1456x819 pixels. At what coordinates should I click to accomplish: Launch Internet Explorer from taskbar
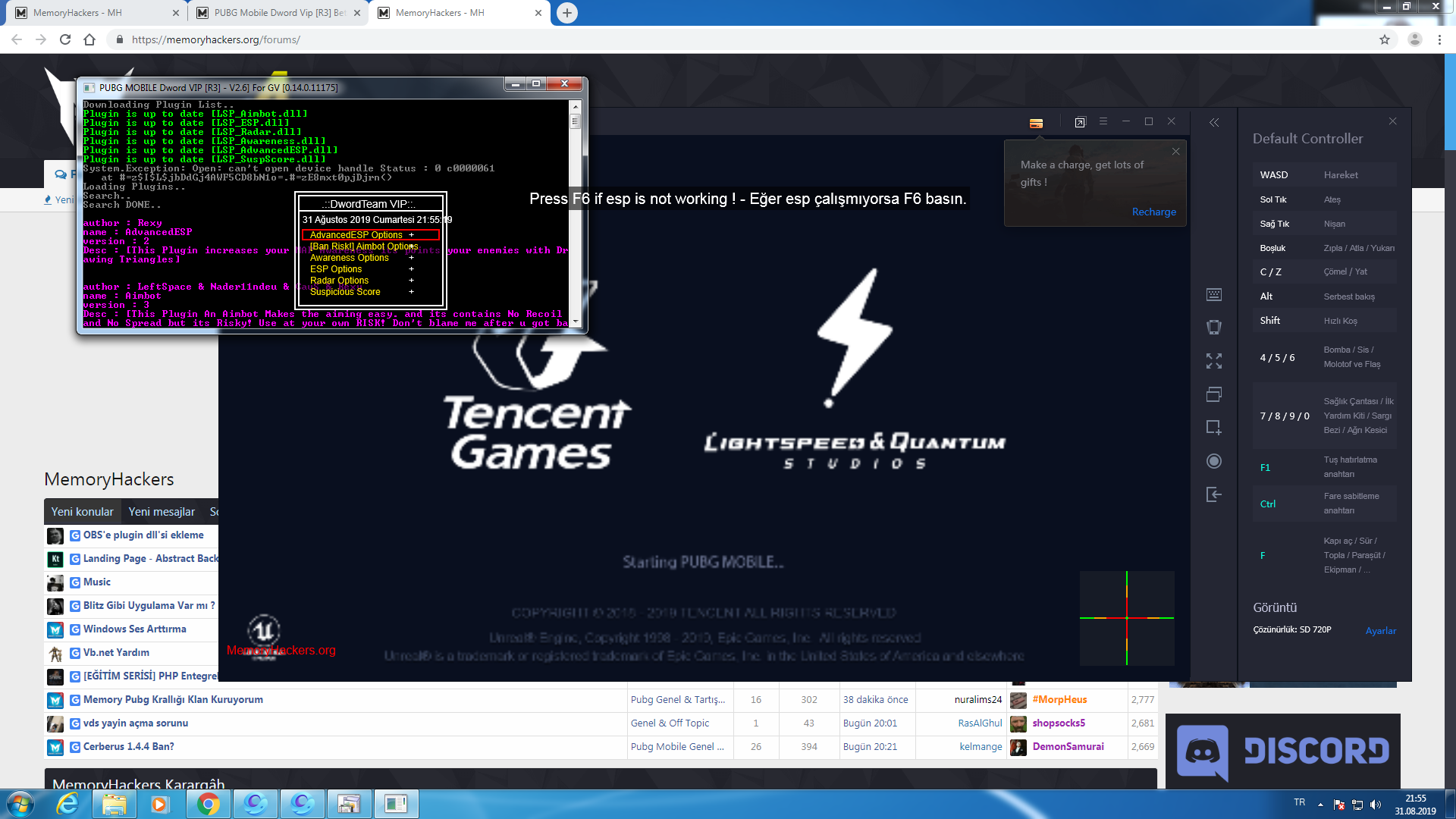[68, 804]
